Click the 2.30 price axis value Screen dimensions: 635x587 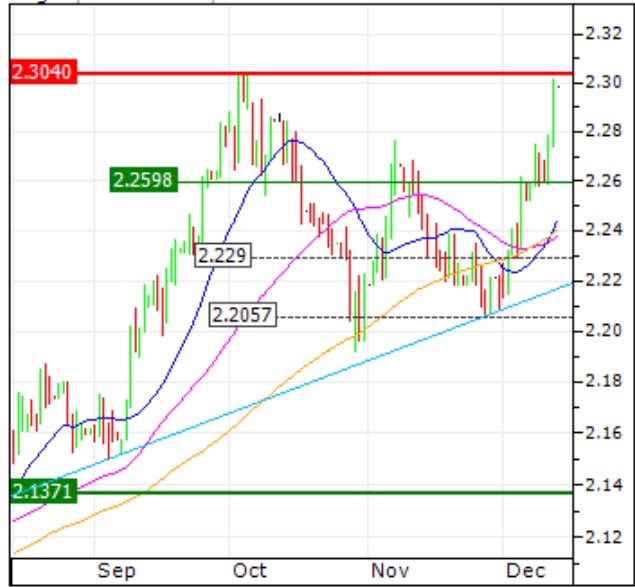click(604, 82)
